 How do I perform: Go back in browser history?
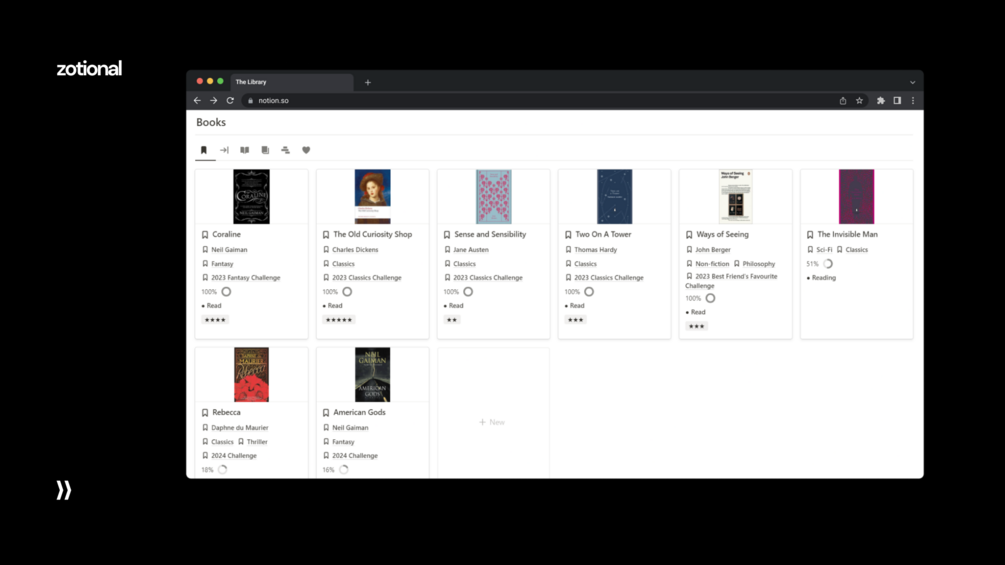[197, 101]
